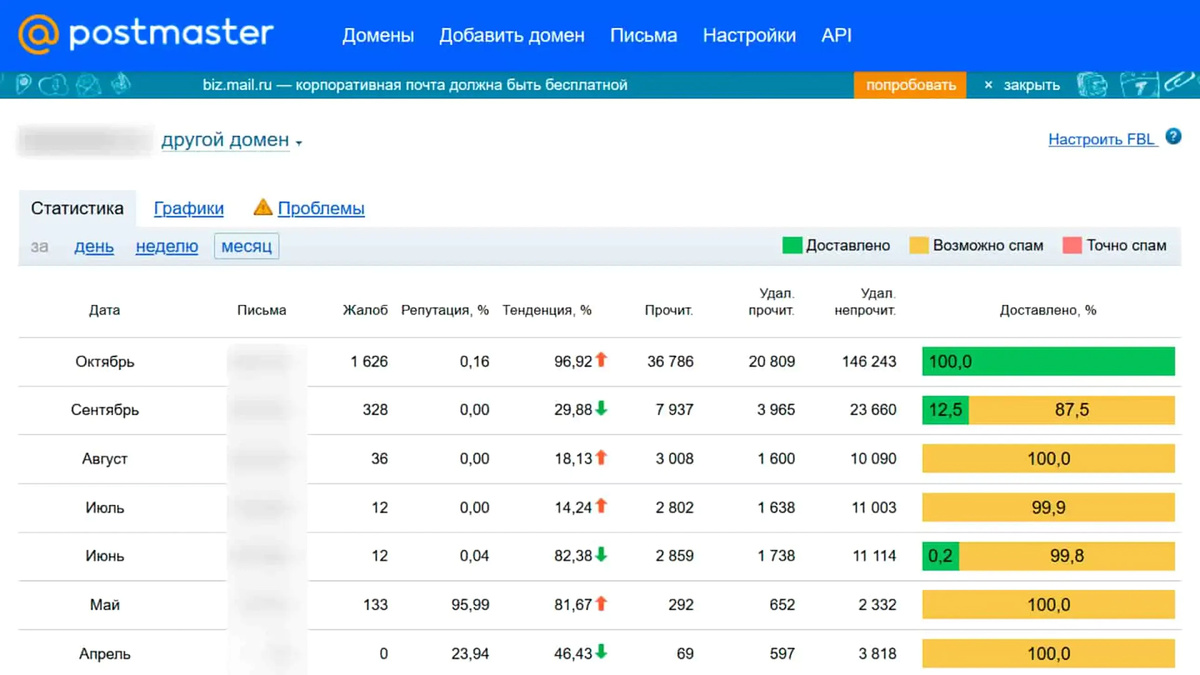Screen dimensions: 1200x675
Task: Click the warning triangle beside "Проблемы"
Action: click(x=262, y=208)
